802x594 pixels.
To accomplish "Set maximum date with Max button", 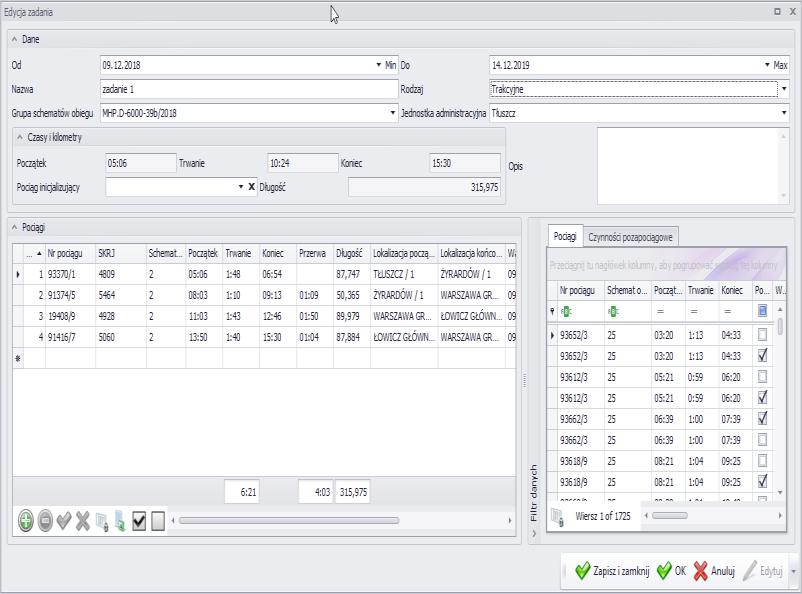I will click(781, 65).
